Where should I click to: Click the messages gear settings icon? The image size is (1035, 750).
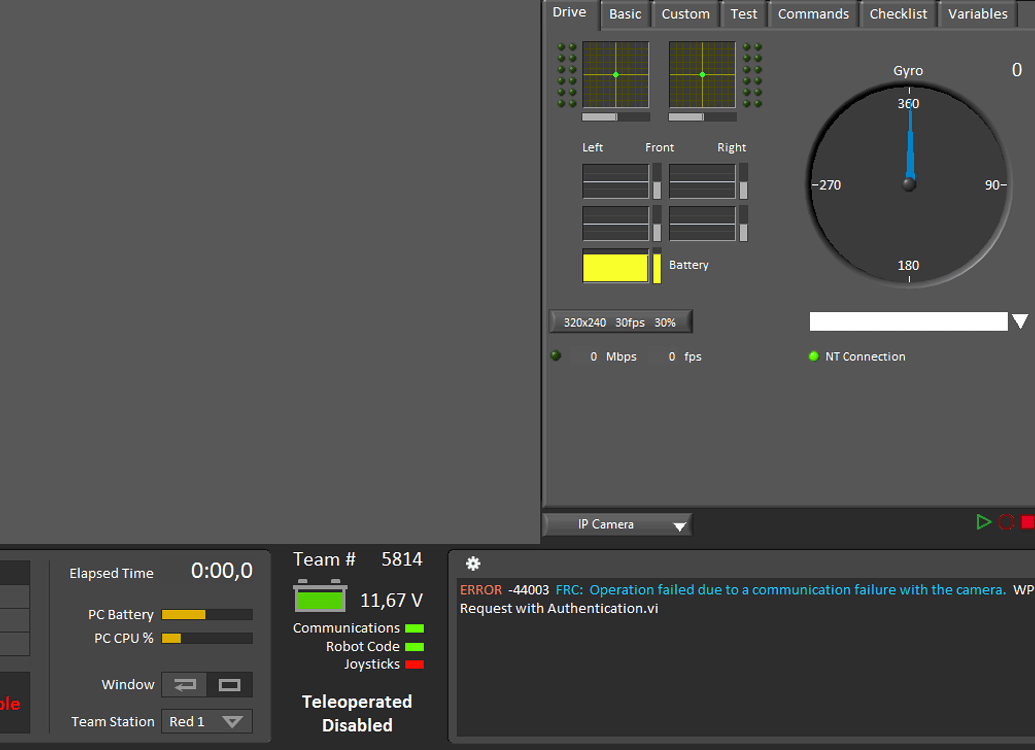click(x=473, y=563)
